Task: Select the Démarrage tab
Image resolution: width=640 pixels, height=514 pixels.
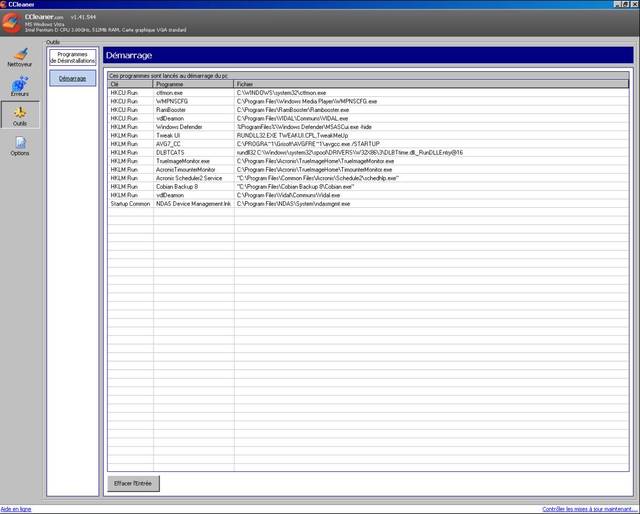Action: tap(72, 78)
